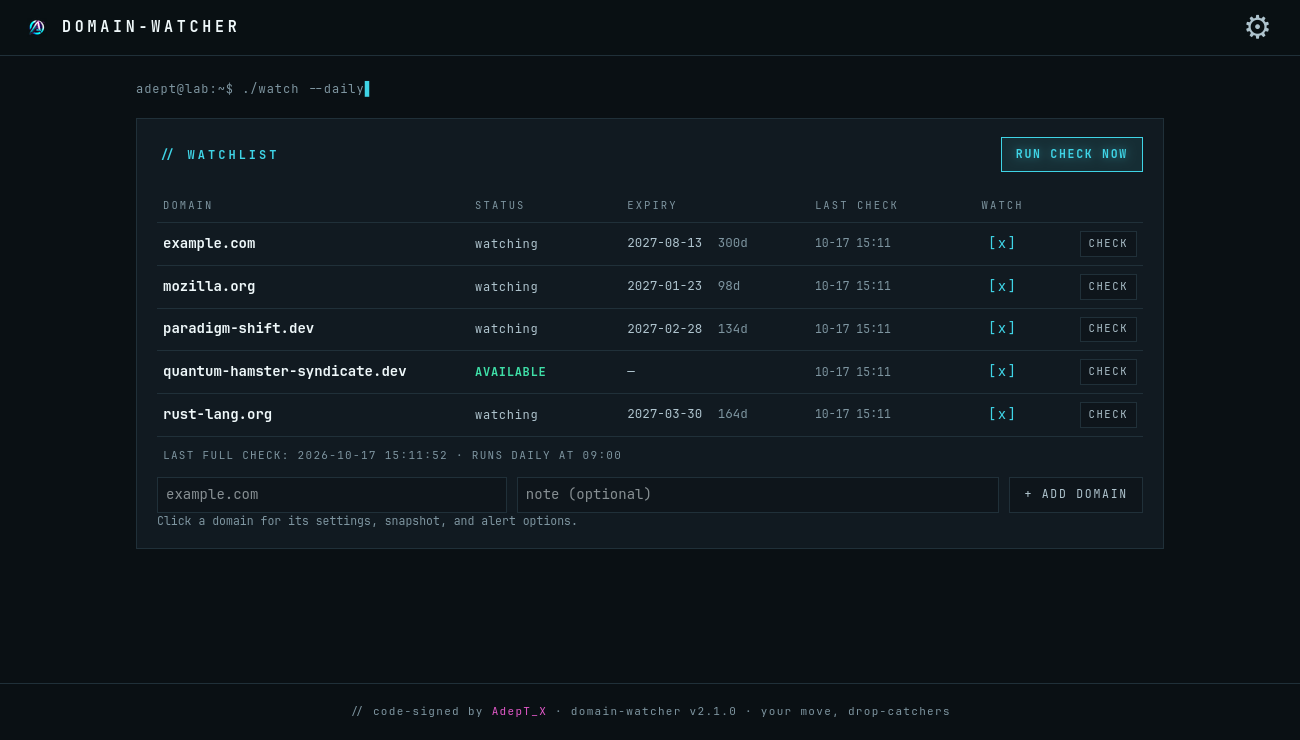This screenshot has height=740, width=1300.
Task: Toggle watch checkbox for rust-lang.org
Action: [x=1002, y=414]
